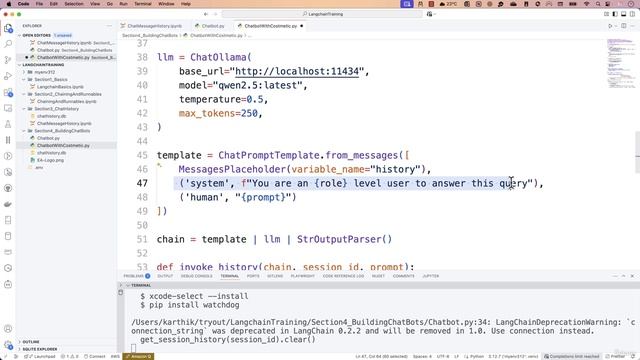Collapse Section2_ChainingAndRunnables folder
640x360 pixels.
tap(68, 94)
